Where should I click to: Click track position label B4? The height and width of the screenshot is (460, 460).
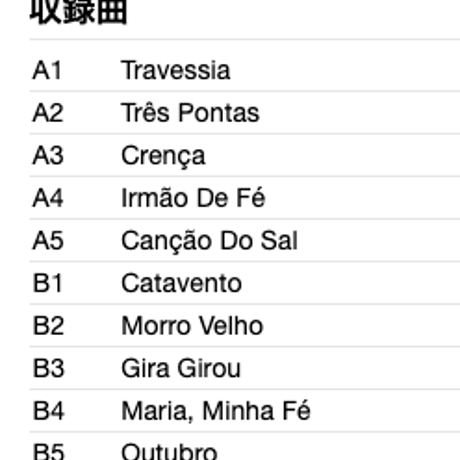(x=48, y=411)
